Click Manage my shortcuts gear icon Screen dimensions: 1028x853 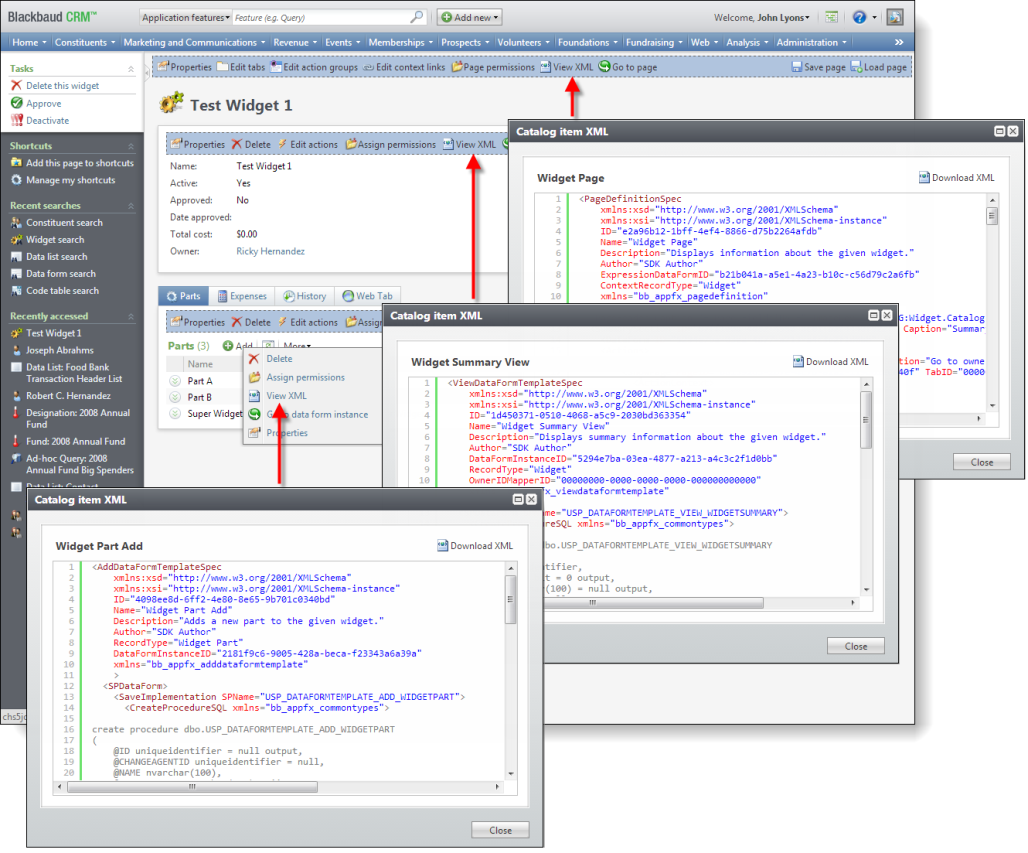pos(16,180)
